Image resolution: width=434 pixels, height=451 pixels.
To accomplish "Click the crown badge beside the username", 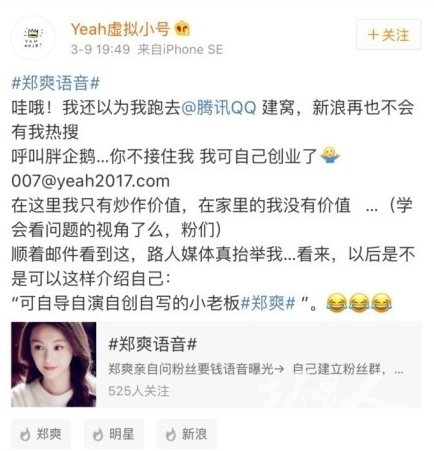I will (183, 29).
